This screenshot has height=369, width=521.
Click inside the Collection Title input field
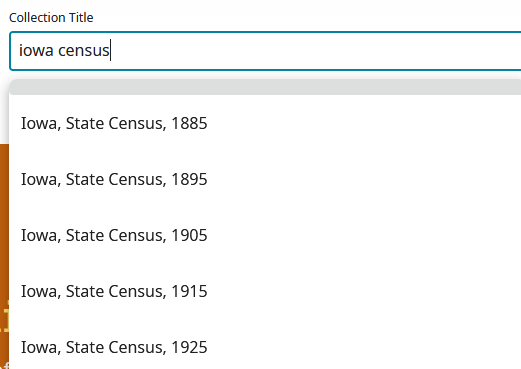click(265, 51)
